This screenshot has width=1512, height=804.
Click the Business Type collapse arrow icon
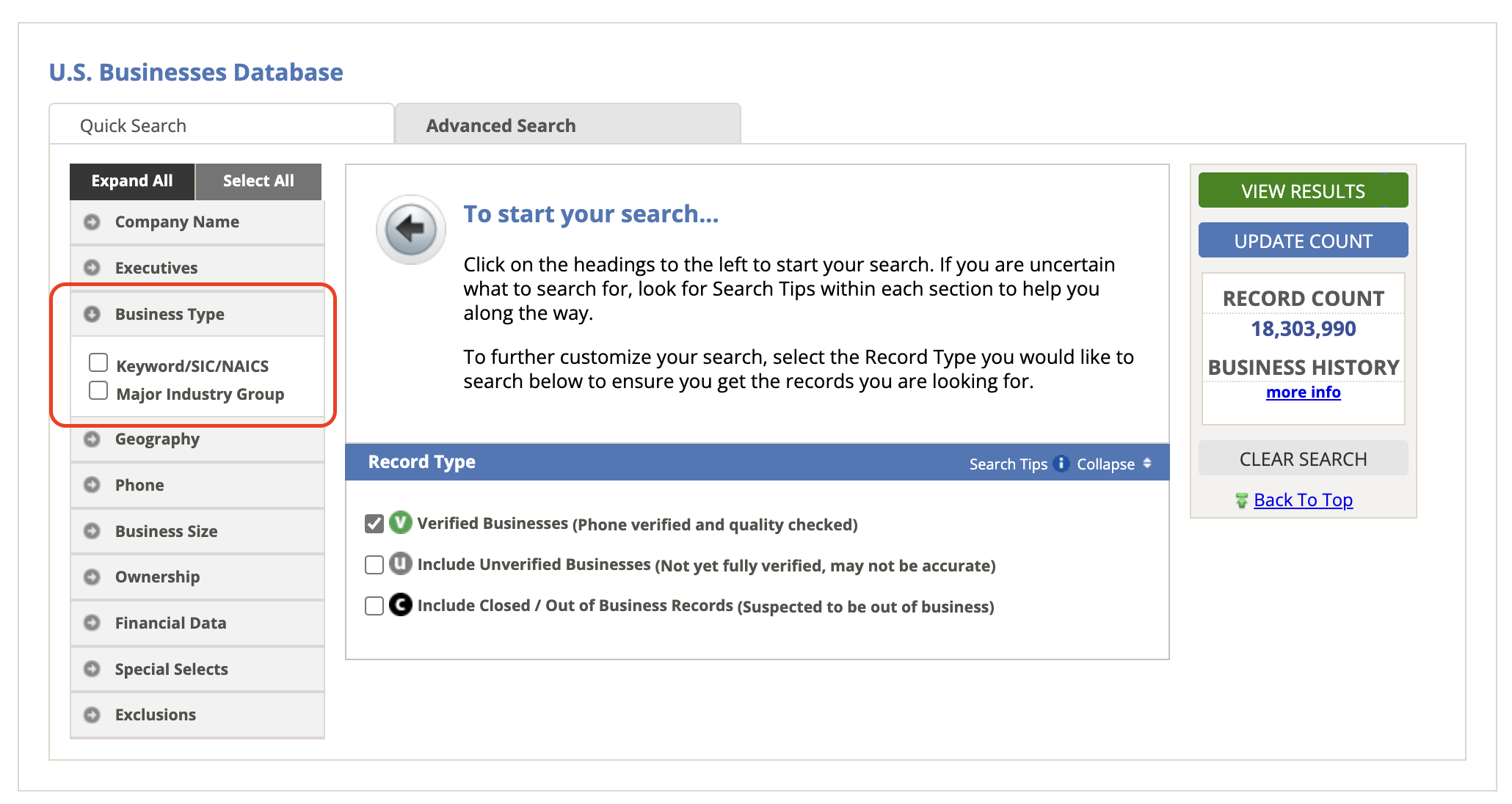[92, 314]
